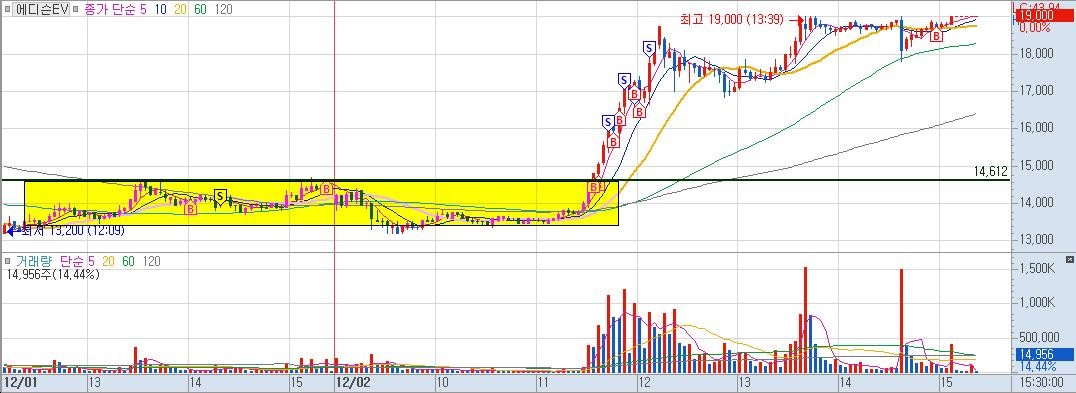Click the 10 hour label on time axis

(443, 381)
